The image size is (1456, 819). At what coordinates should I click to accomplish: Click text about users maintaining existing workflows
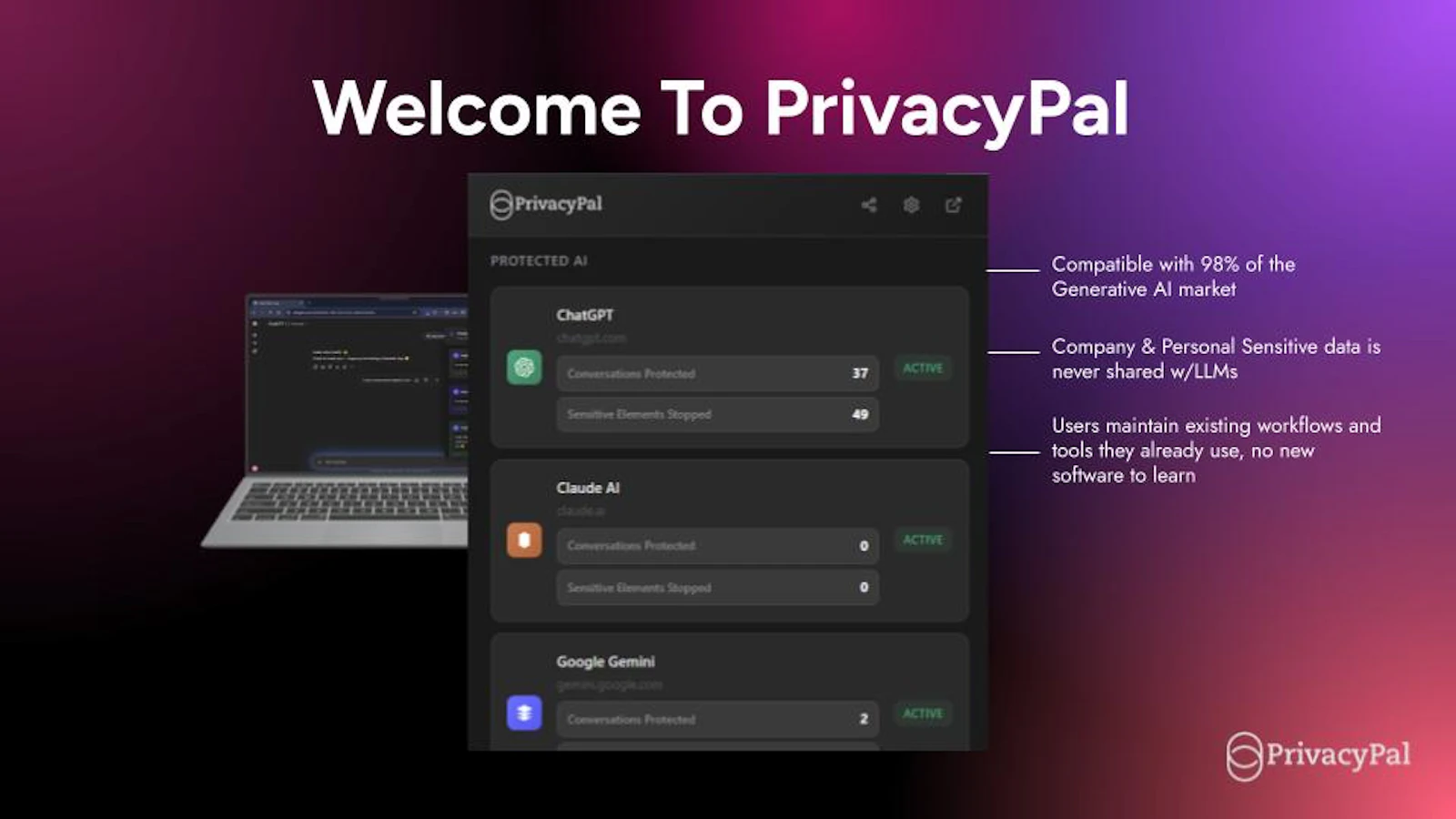(1216, 450)
